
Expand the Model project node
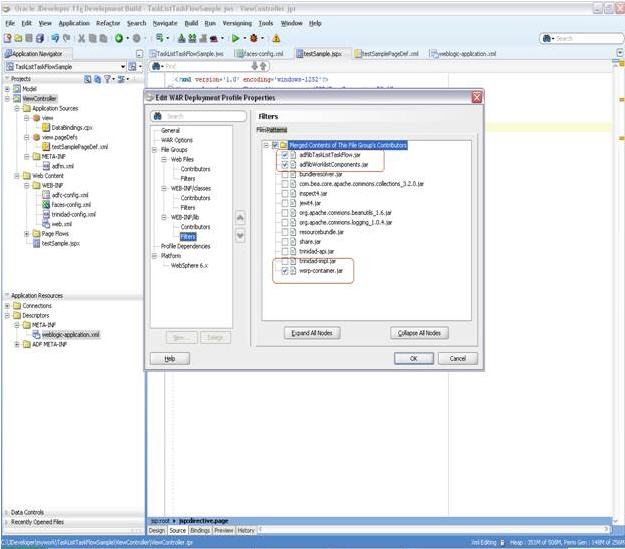[7, 89]
